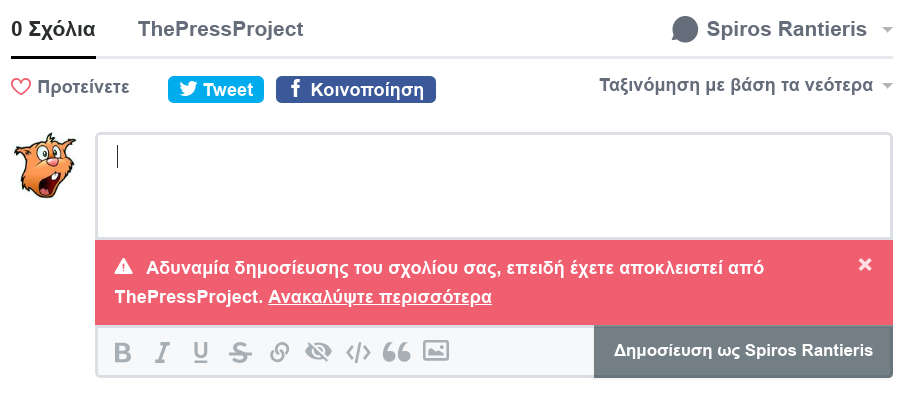Toggle the Προτείνετε heart recommendation
Screen dimensions: 904x393
70,88
